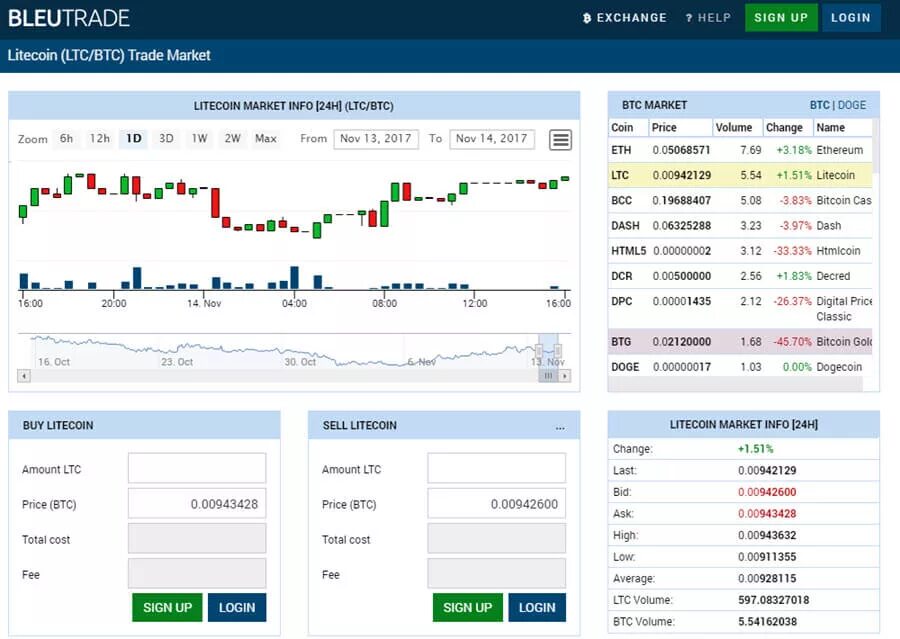Select the DASH market row
The image size is (900, 639).
point(740,226)
